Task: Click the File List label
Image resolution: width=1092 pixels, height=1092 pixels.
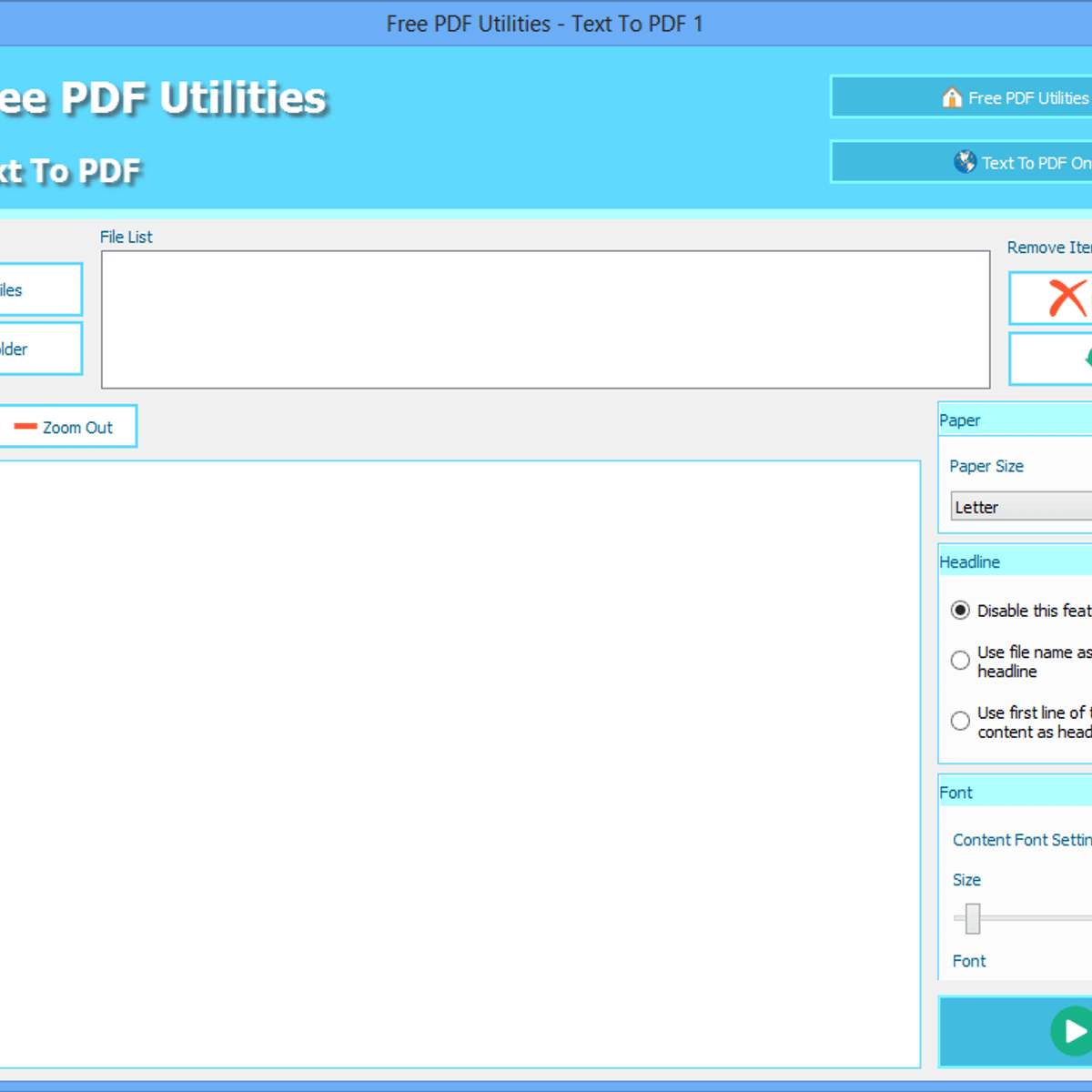Action: click(126, 237)
